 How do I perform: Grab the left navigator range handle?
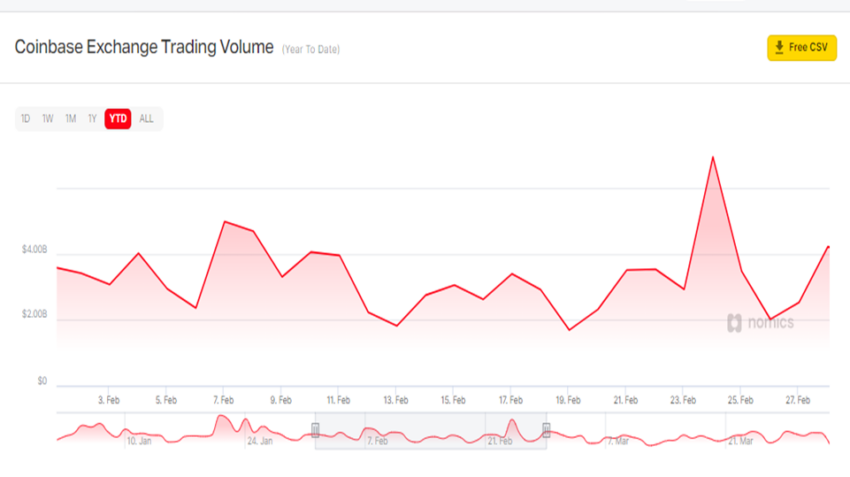click(315, 430)
